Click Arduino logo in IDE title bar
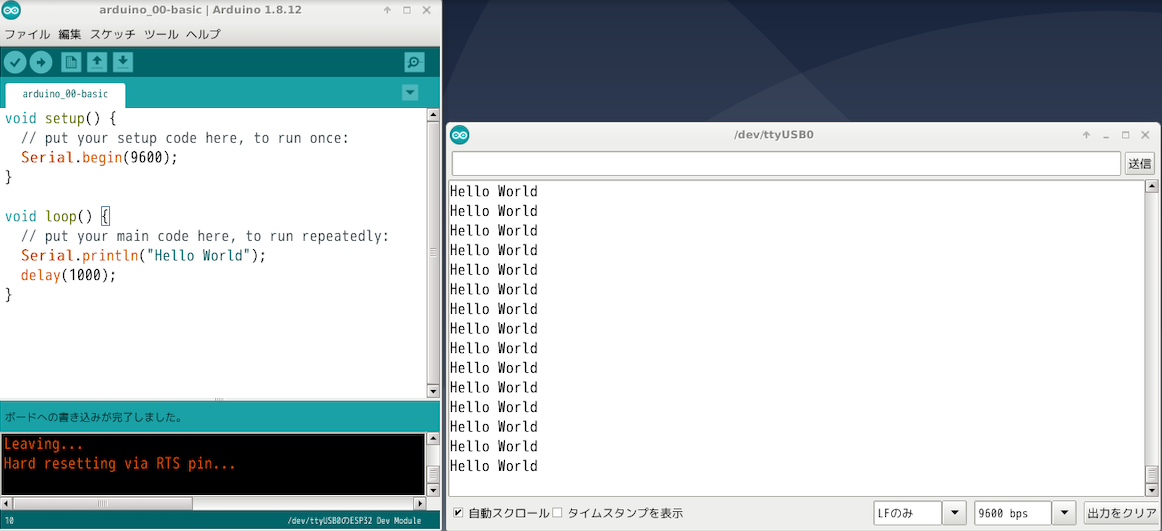 coord(11,10)
